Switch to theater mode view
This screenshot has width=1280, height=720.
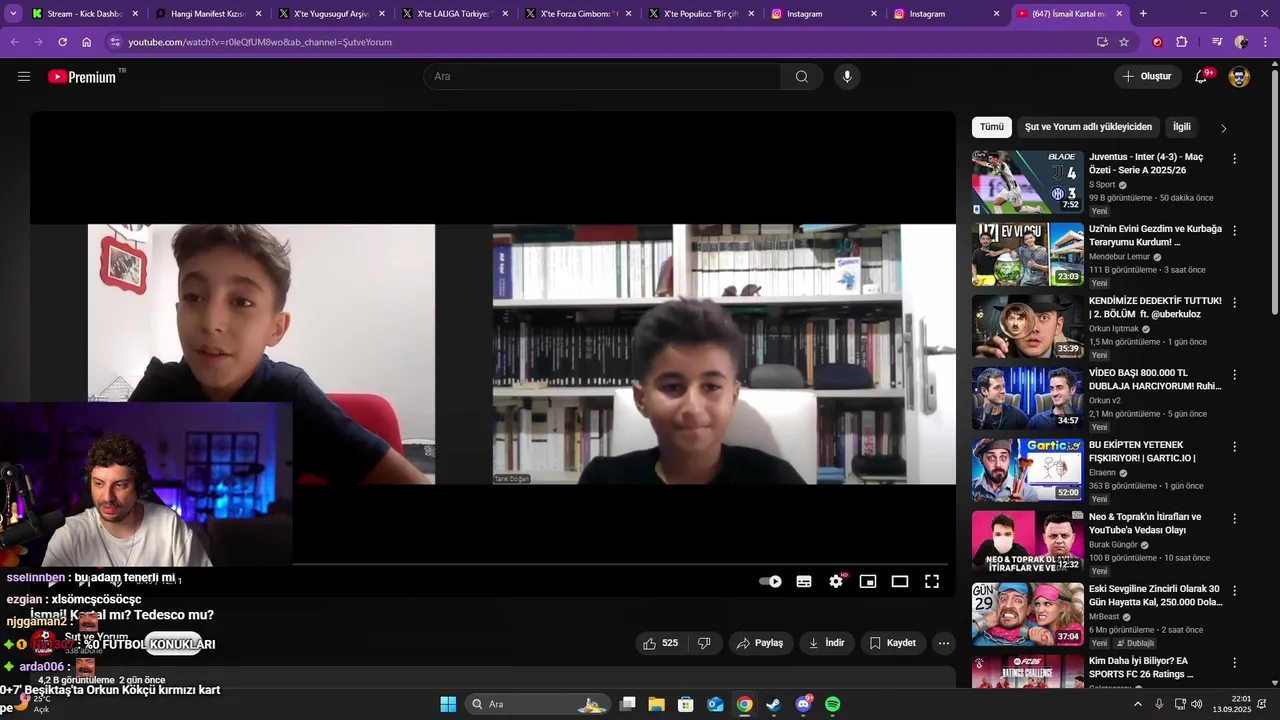click(x=900, y=581)
